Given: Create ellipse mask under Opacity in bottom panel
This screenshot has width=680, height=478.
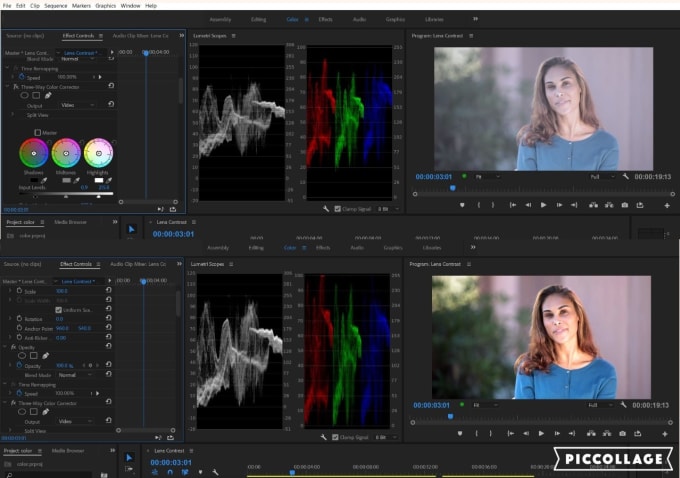Looking at the screenshot, I should [22, 356].
